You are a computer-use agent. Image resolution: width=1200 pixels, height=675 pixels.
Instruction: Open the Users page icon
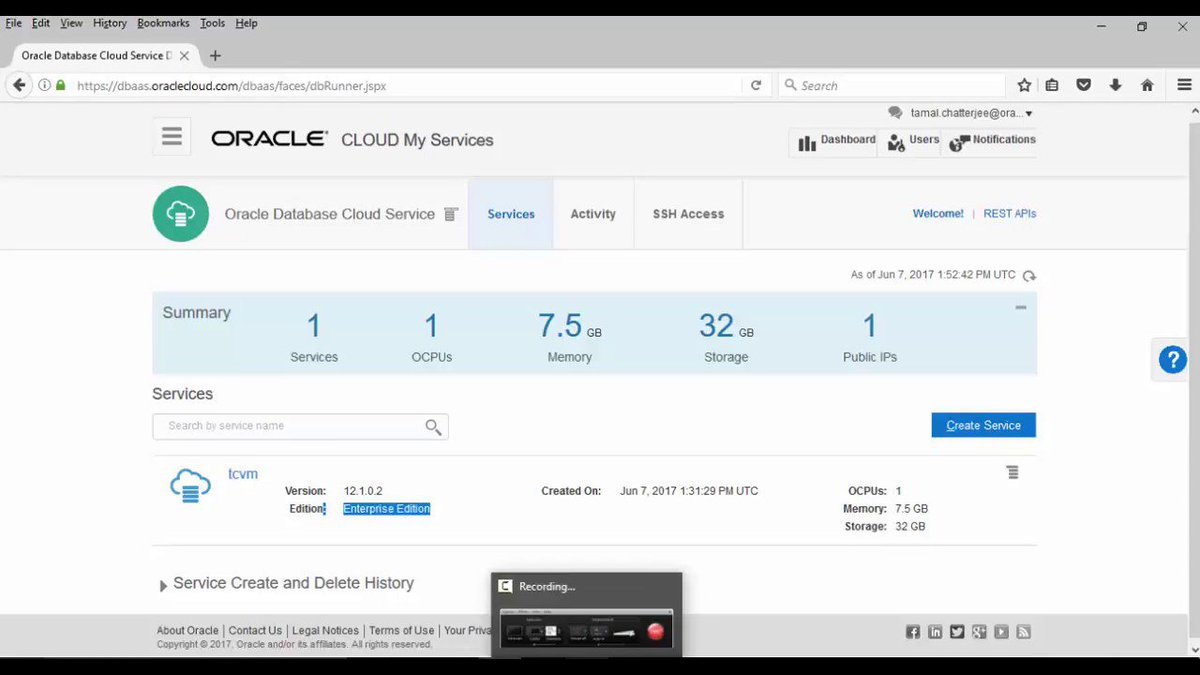(x=896, y=143)
